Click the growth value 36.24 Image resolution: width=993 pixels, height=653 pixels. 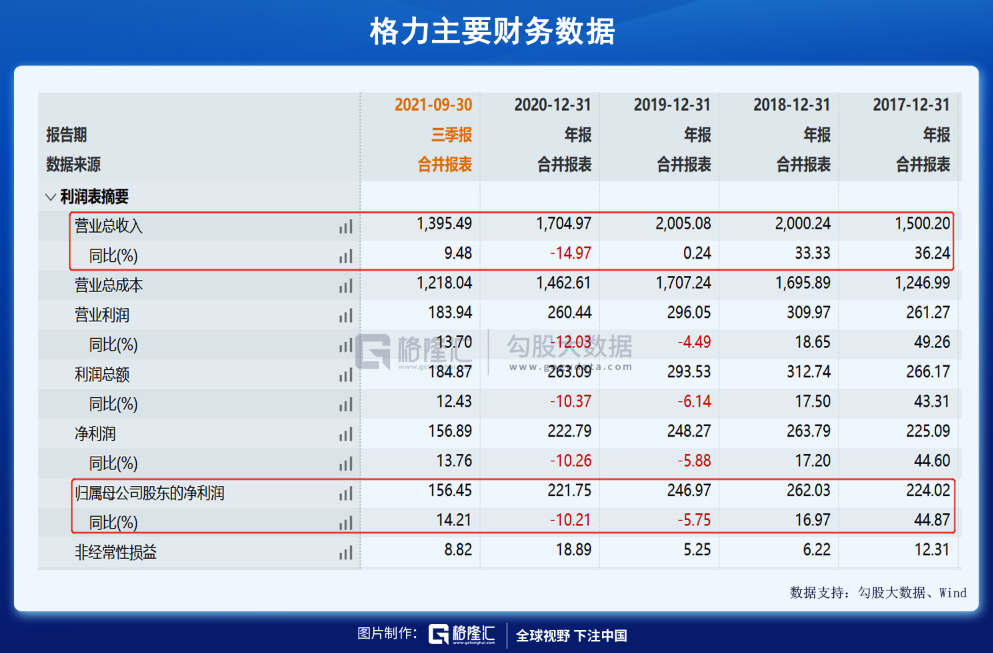[932, 253]
